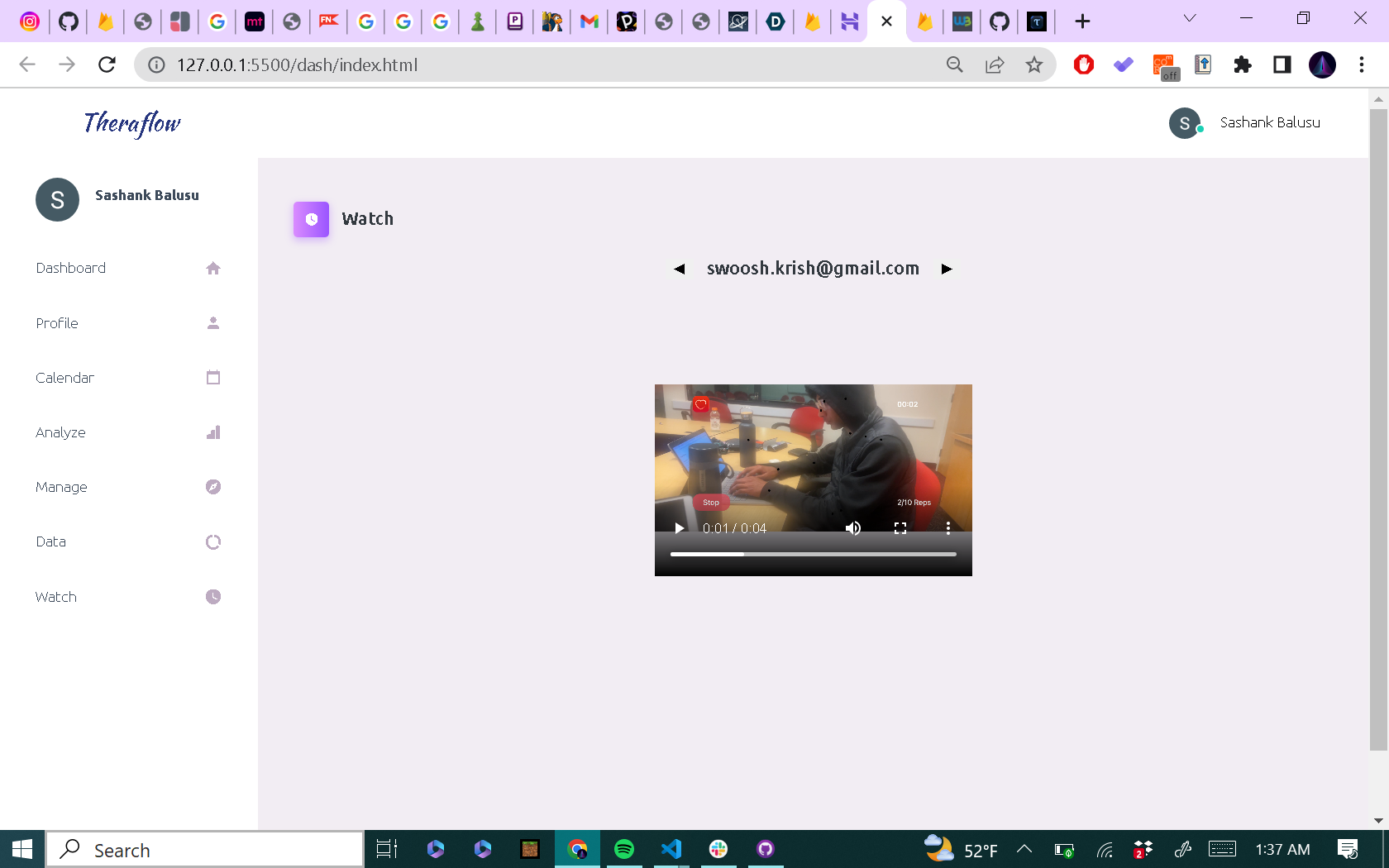1389x868 pixels.
Task: Open Analyze via its bar chart icon
Action: (213, 432)
